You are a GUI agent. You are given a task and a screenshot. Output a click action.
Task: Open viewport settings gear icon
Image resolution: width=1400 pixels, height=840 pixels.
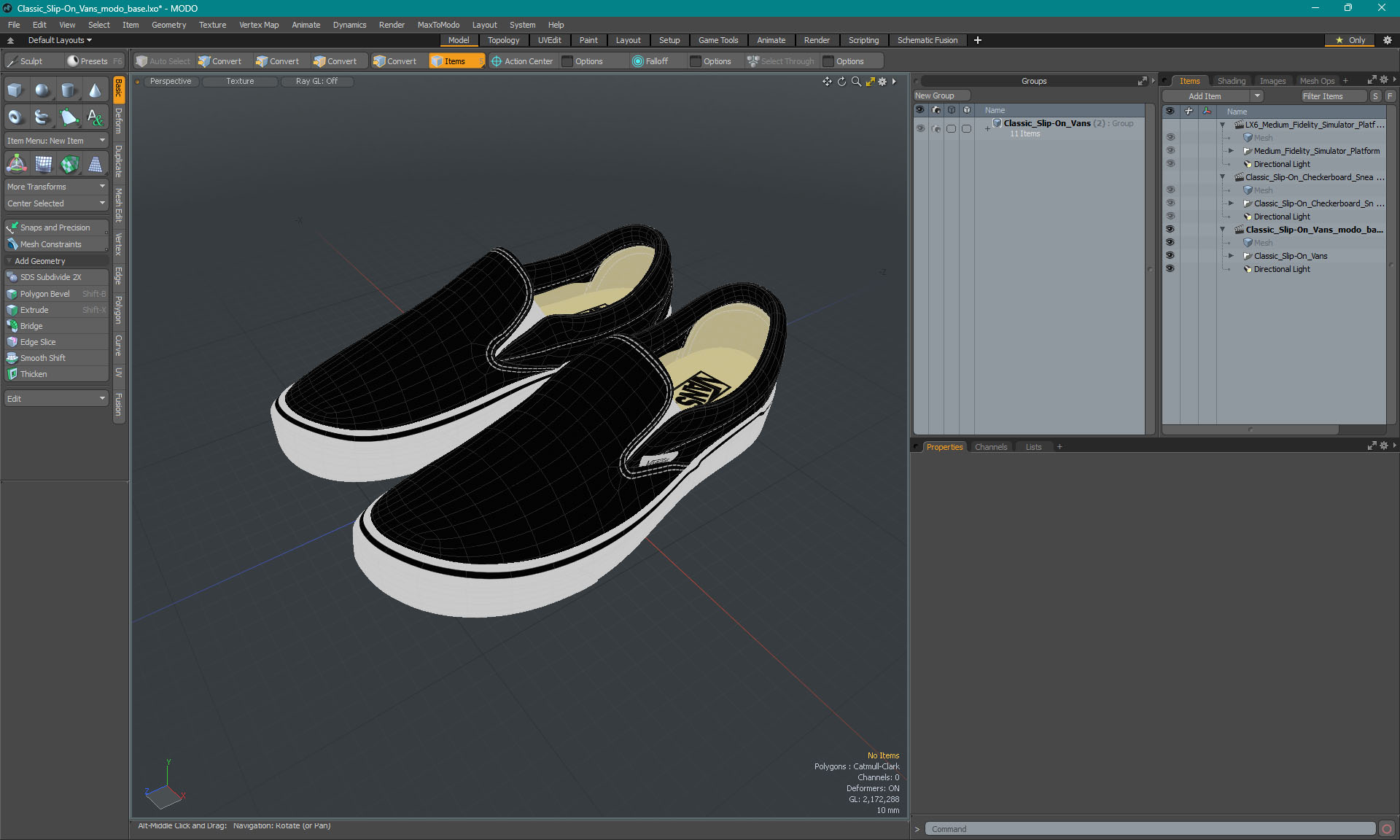coord(882,82)
